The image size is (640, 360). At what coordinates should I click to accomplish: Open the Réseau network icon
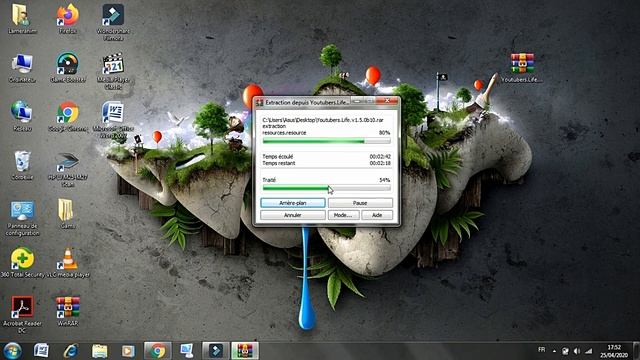[x=22, y=116]
